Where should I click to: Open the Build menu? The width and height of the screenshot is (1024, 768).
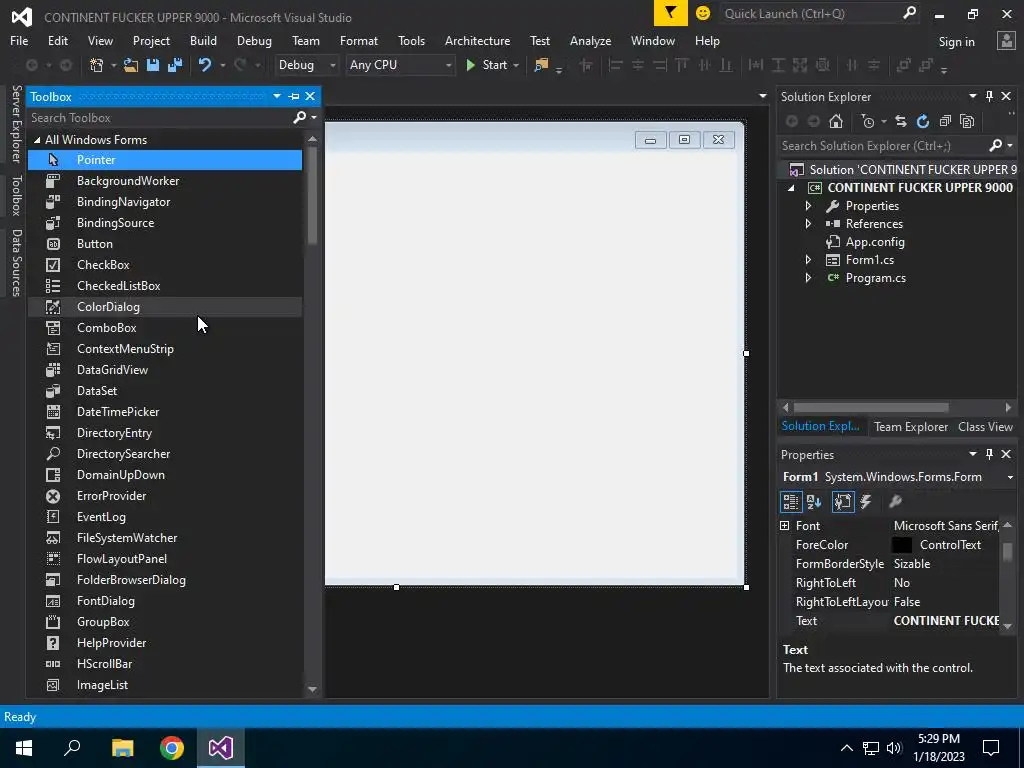[203, 40]
